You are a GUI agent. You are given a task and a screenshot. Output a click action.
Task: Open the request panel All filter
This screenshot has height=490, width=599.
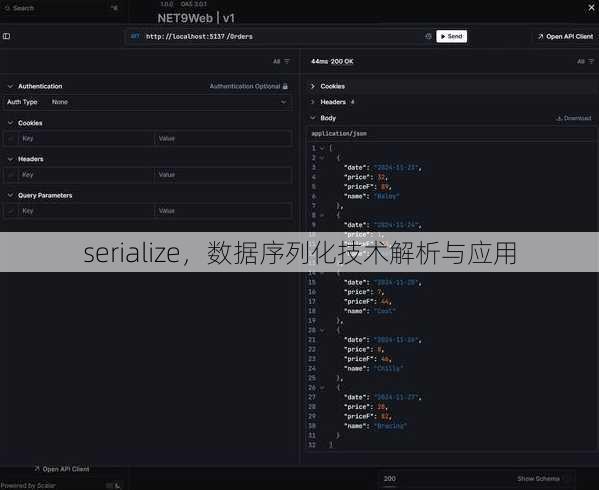(x=281, y=61)
